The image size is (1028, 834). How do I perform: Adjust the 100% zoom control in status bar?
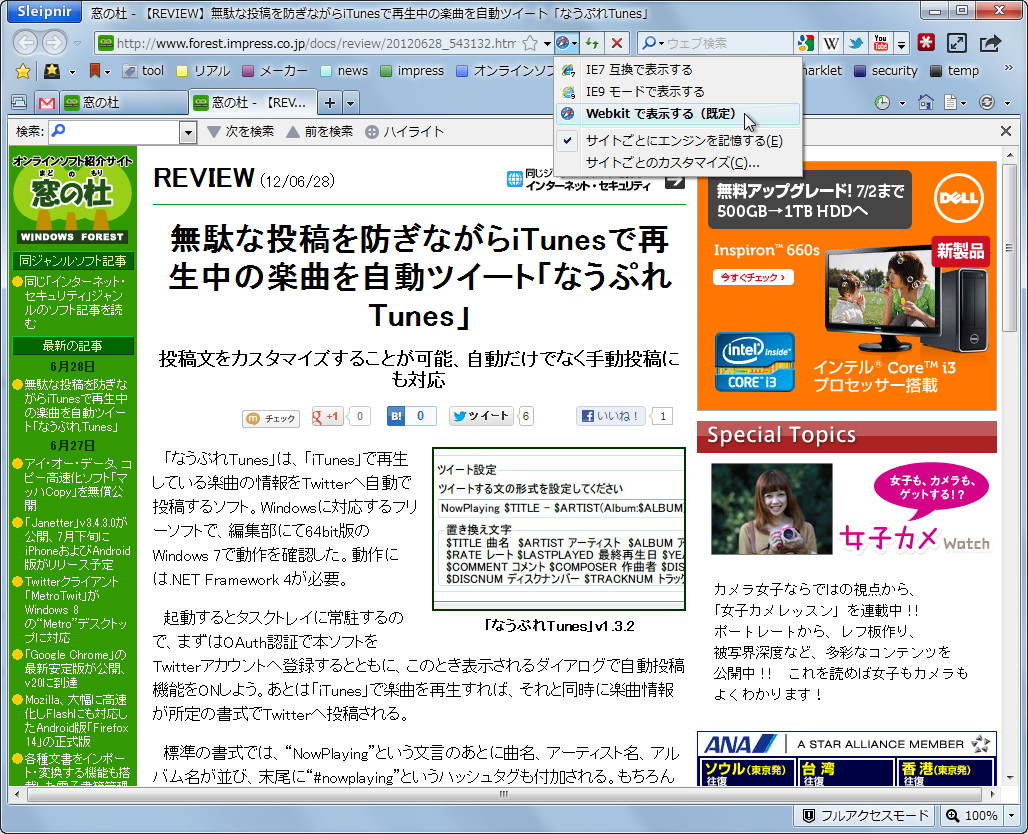click(x=970, y=815)
